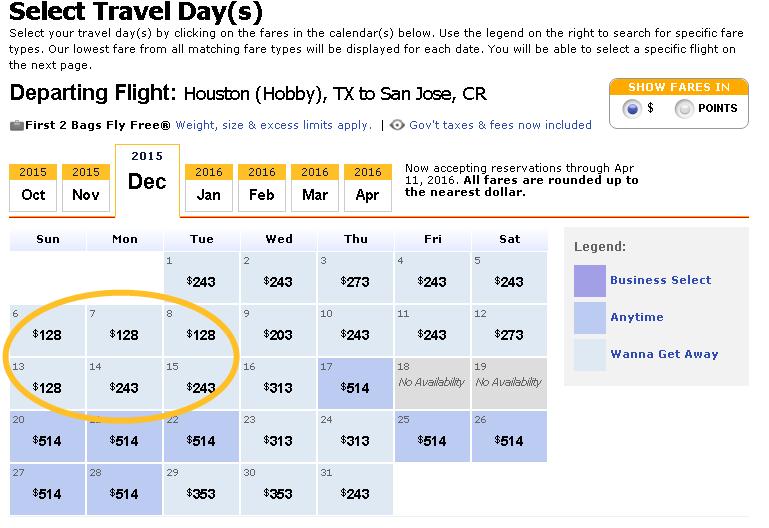
Task: Open Gov't taxes & fees now included link
Action: pyautogui.click(x=500, y=125)
